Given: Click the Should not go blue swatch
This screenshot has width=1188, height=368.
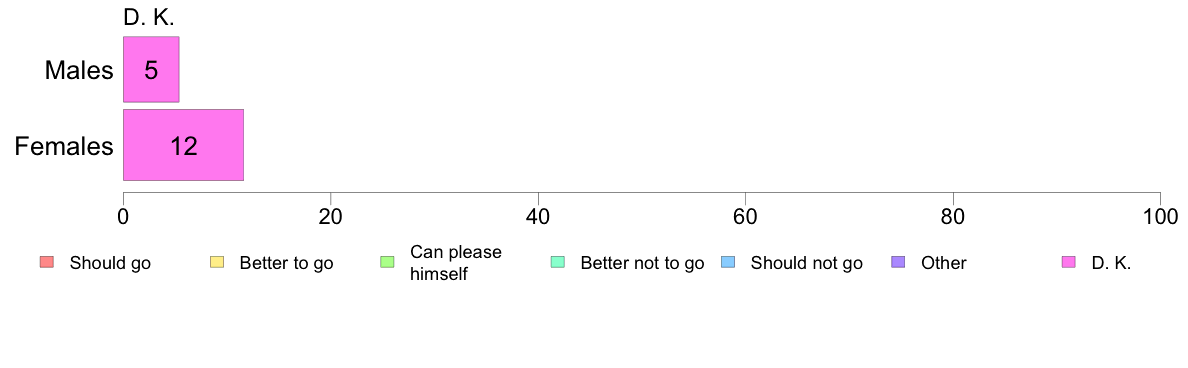Looking at the screenshot, I should 728,263.
